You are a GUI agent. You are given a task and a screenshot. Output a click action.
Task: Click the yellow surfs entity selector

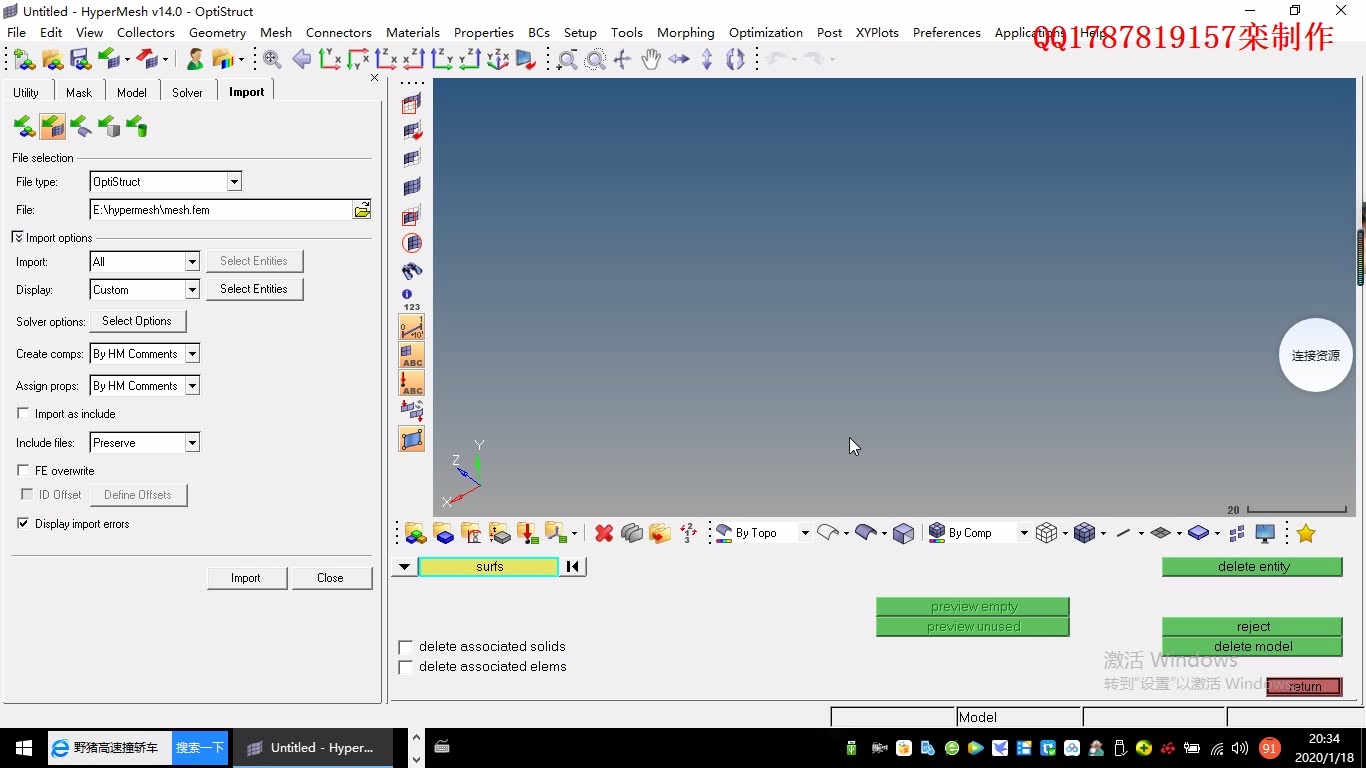pyautogui.click(x=489, y=567)
